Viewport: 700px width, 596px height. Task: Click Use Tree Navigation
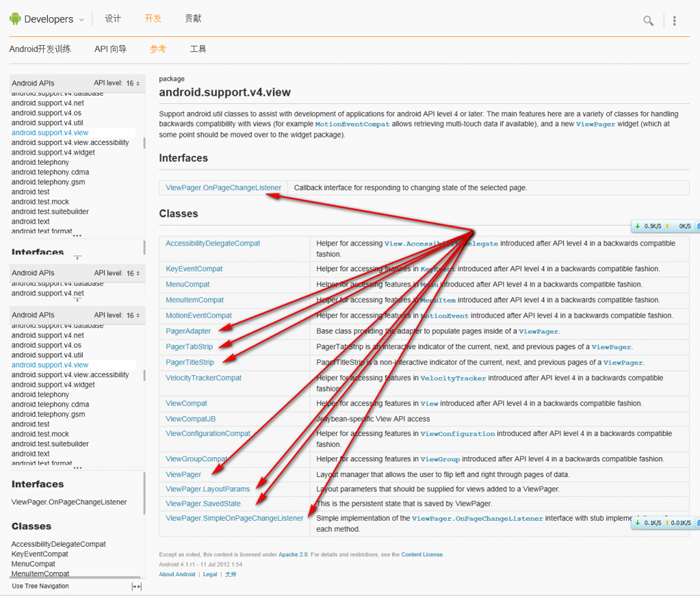tap(40, 586)
